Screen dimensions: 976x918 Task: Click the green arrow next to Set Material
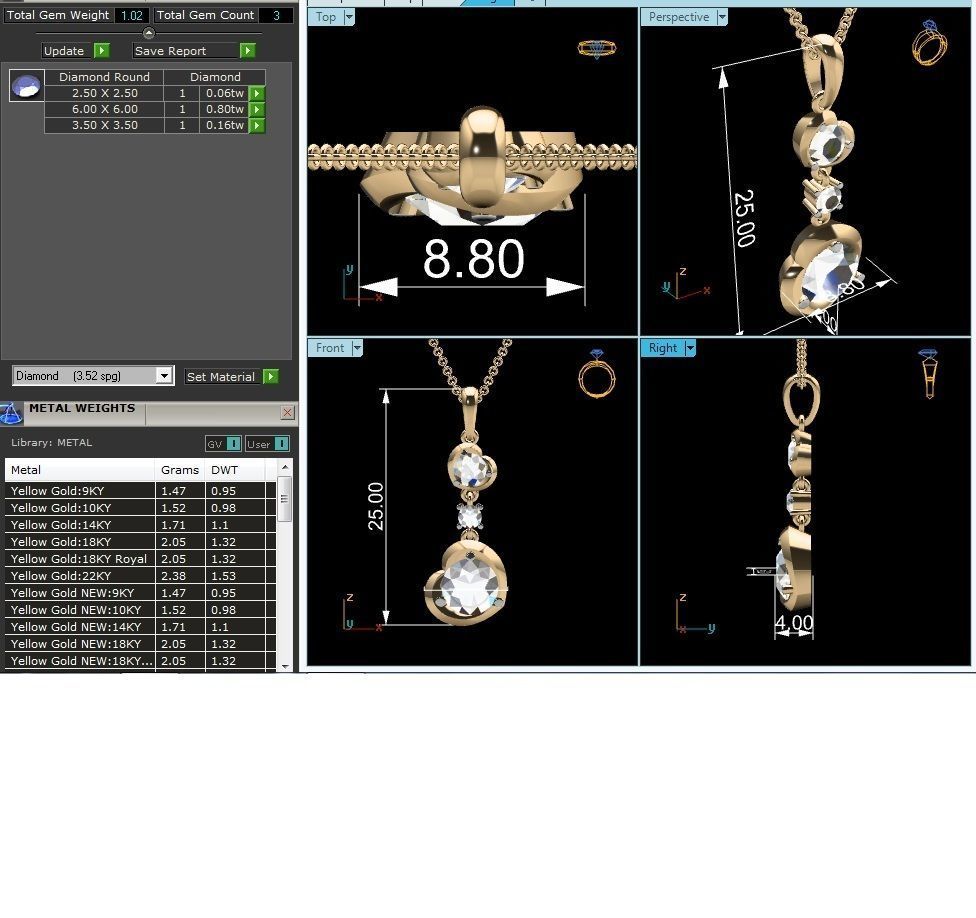coord(271,377)
